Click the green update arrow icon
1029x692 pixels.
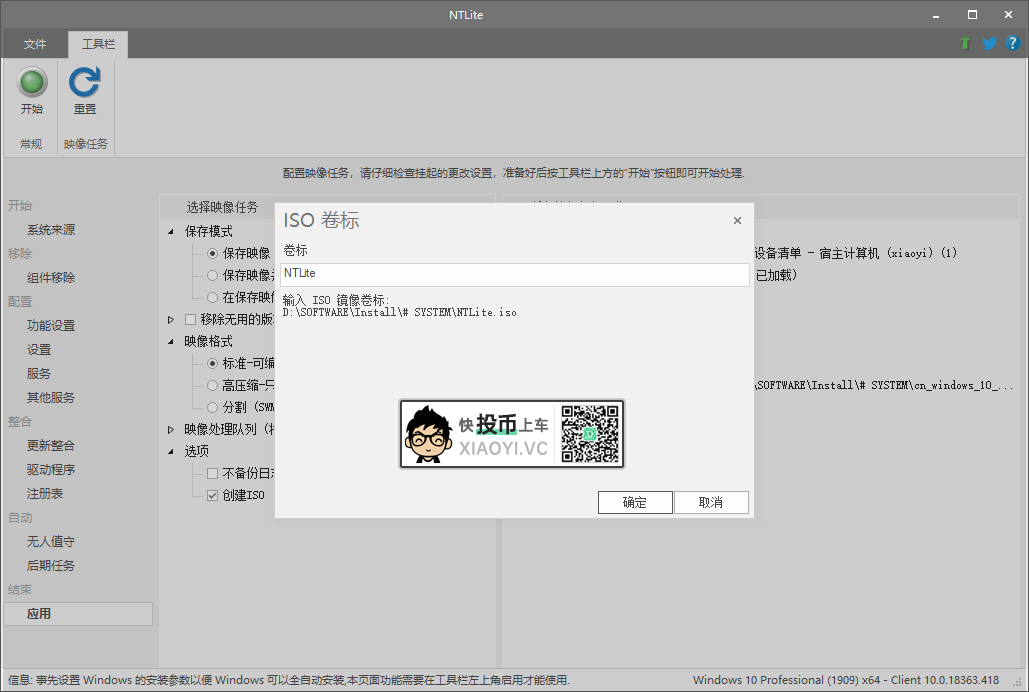coord(965,43)
